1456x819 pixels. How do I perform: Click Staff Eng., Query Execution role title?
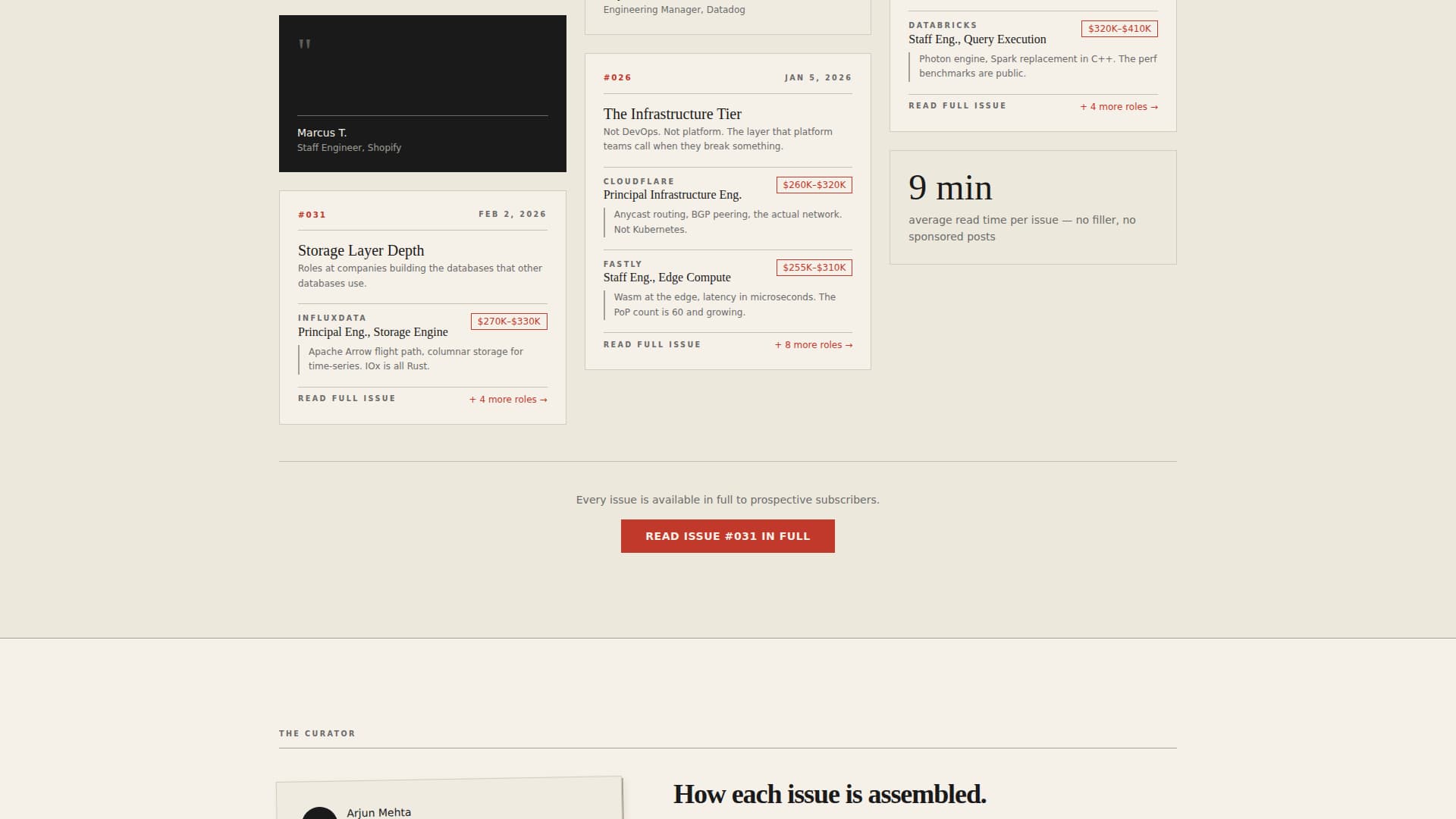click(977, 39)
